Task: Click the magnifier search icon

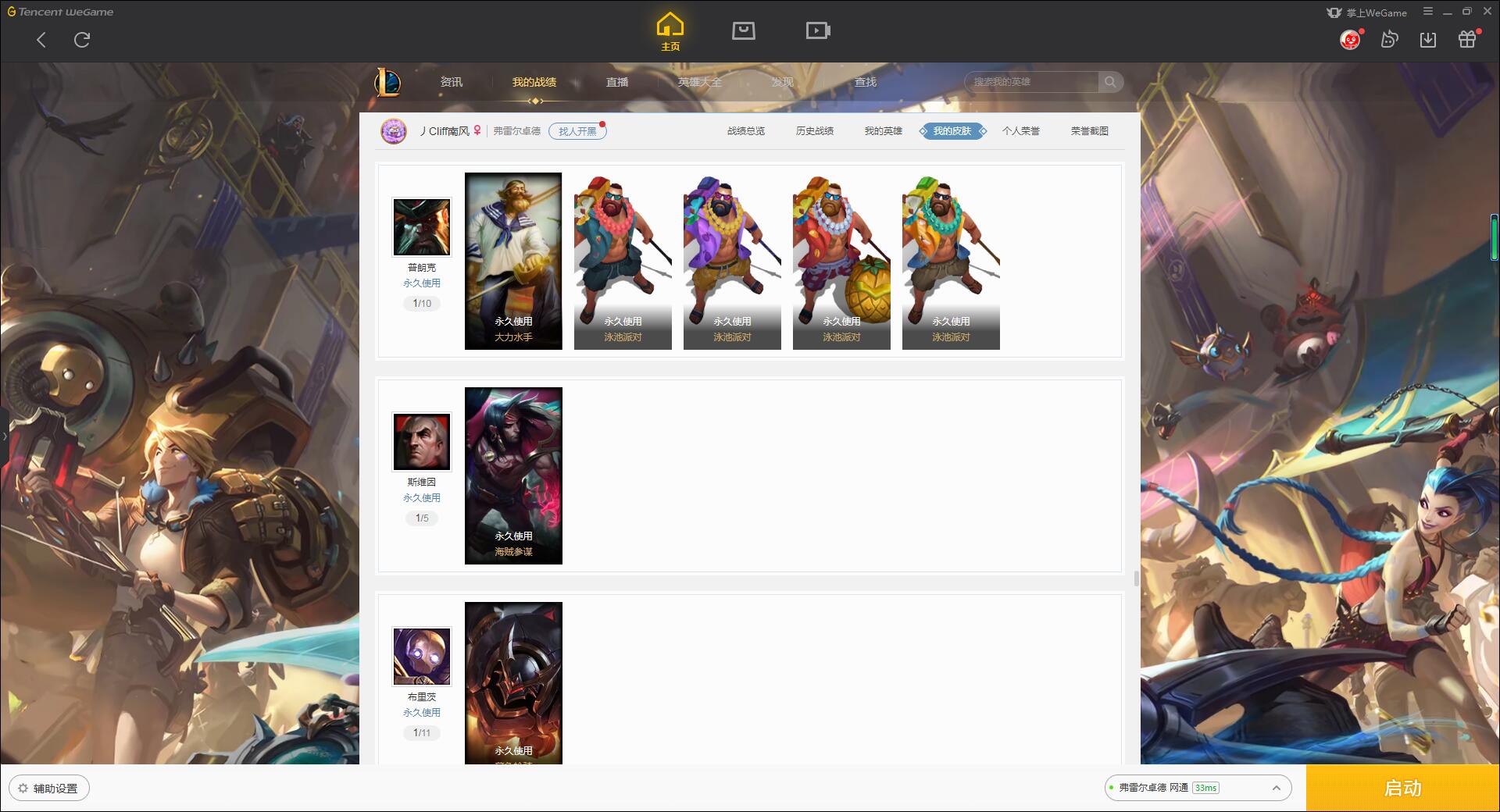Action: [1110, 82]
